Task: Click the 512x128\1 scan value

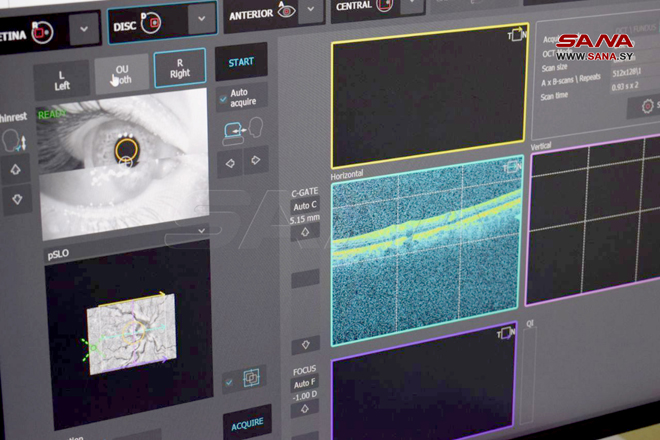Action: (x=627, y=72)
